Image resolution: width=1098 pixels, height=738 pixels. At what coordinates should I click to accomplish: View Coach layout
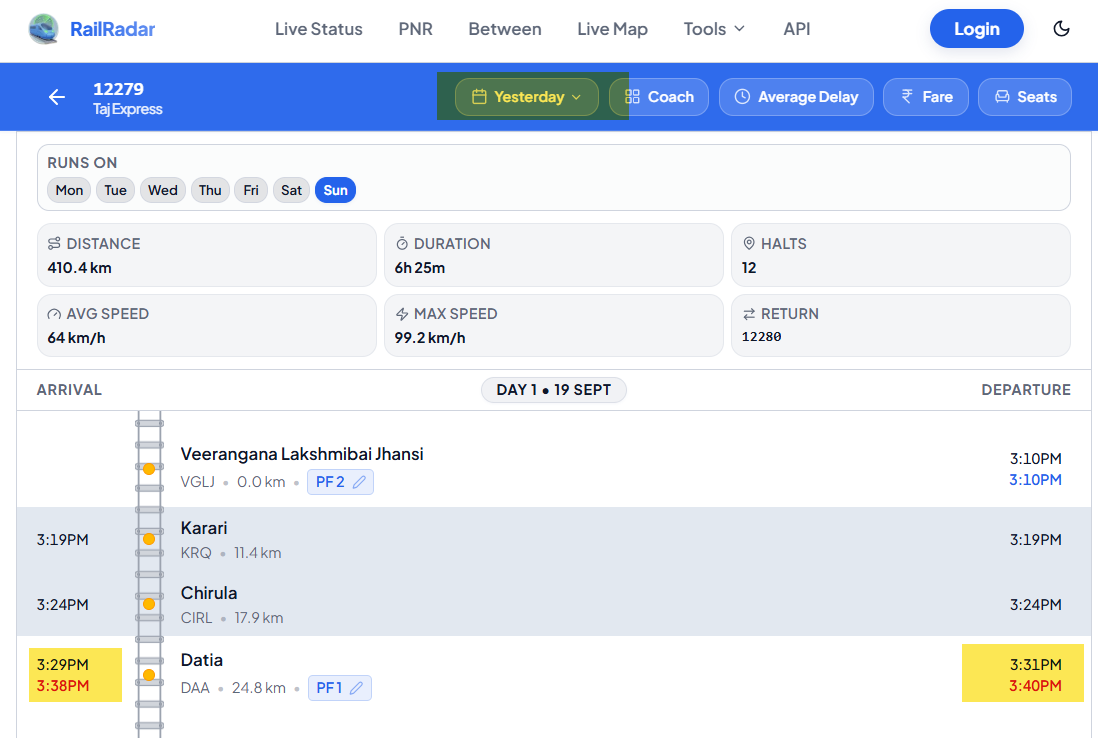click(x=659, y=97)
